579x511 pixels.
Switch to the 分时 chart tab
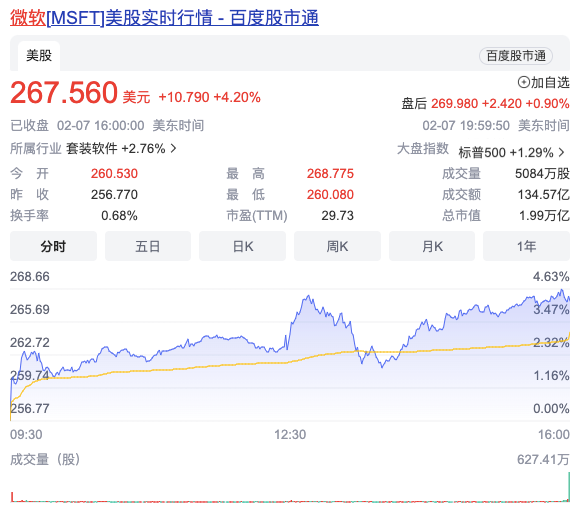[54, 246]
